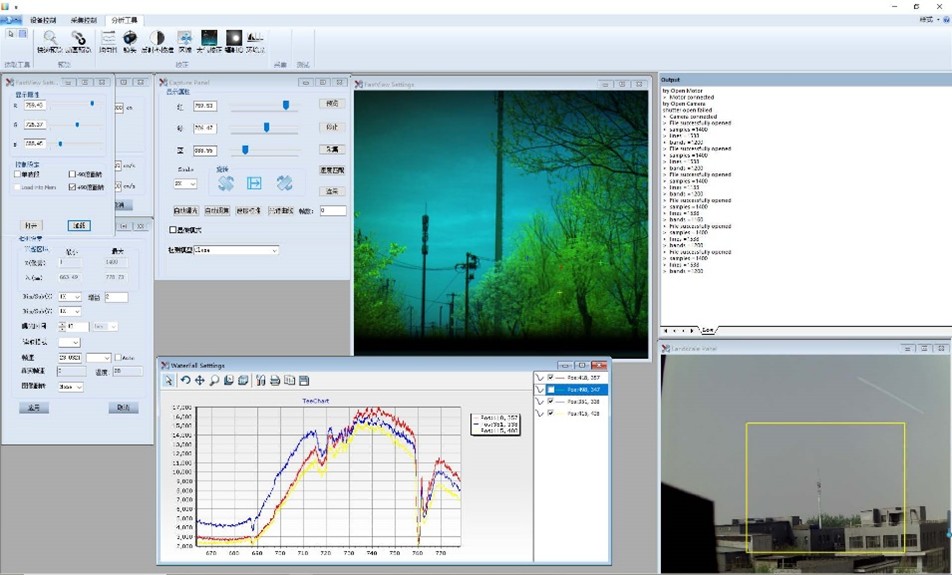The height and width of the screenshot is (575, 952).
Task: Click the save icon in chart toolbar
Action: coord(304,380)
